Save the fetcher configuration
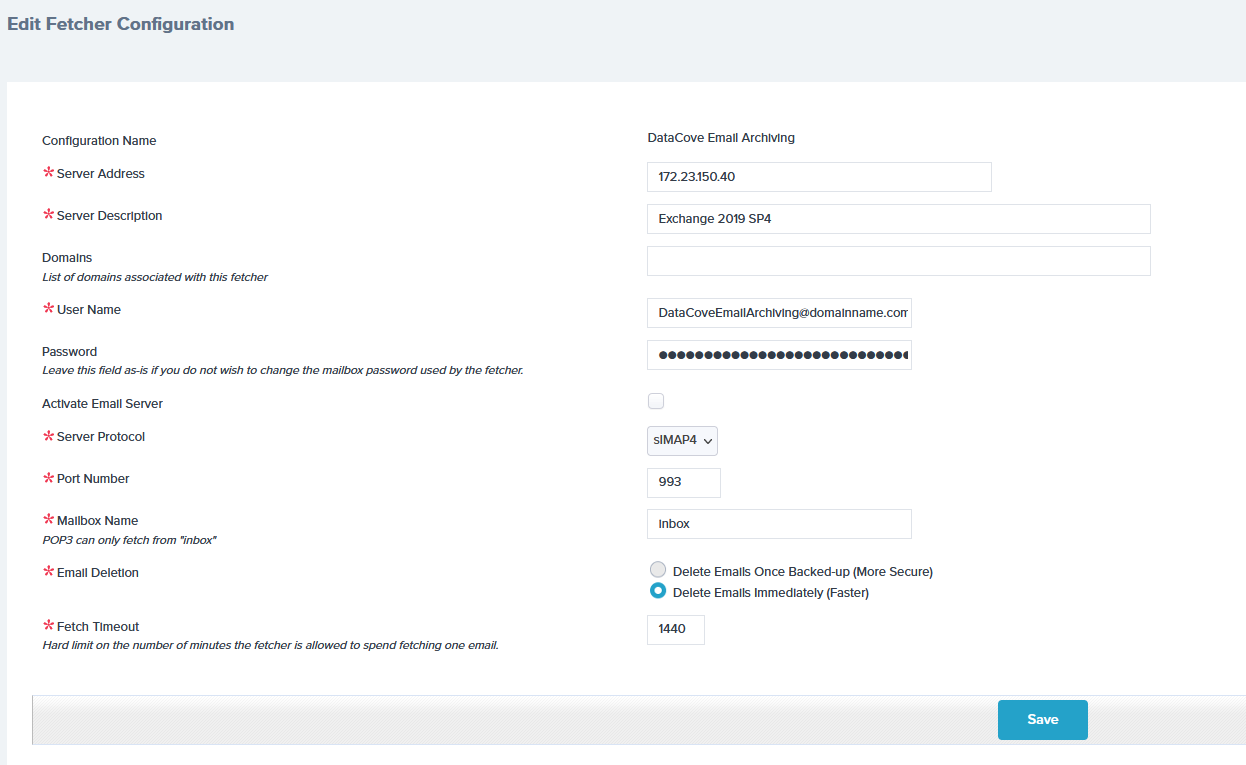The image size is (1246, 765). pos(1043,720)
